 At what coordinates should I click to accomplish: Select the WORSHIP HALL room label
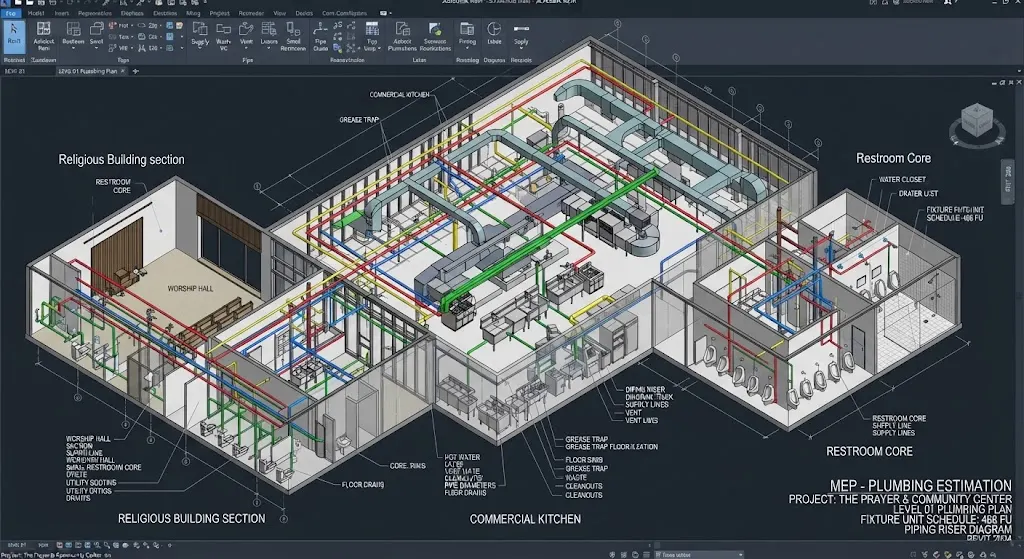(190, 288)
